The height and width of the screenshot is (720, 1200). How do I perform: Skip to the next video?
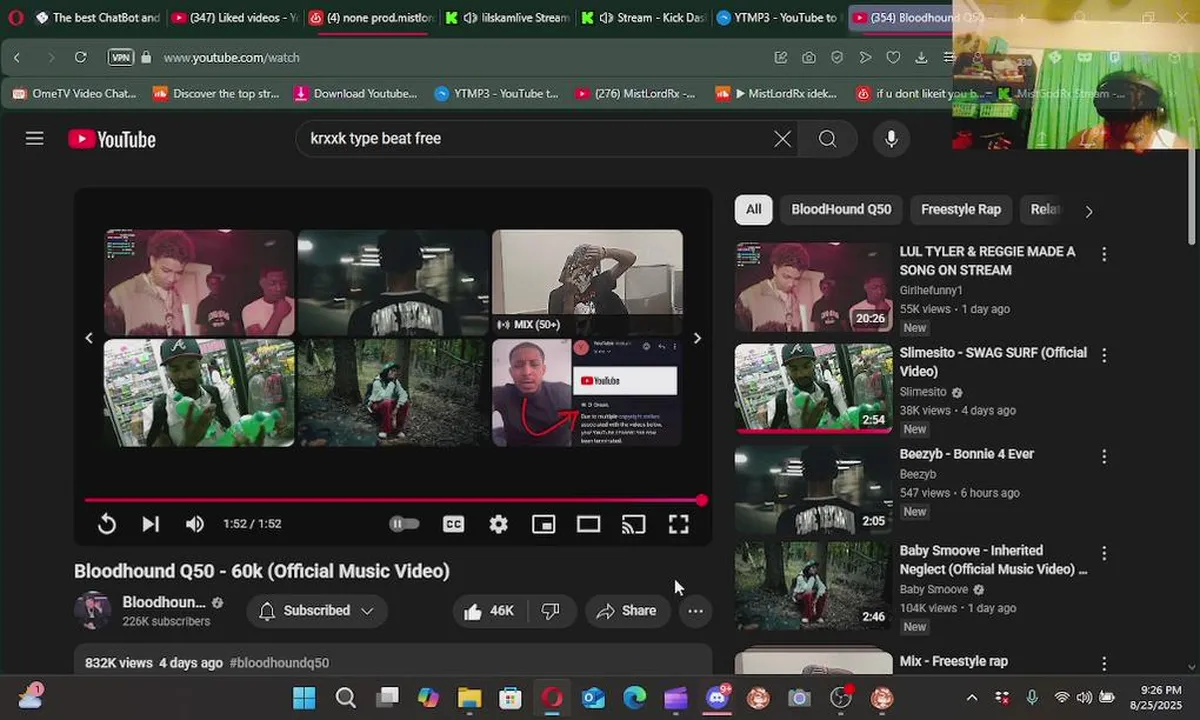(x=150, y=523)
